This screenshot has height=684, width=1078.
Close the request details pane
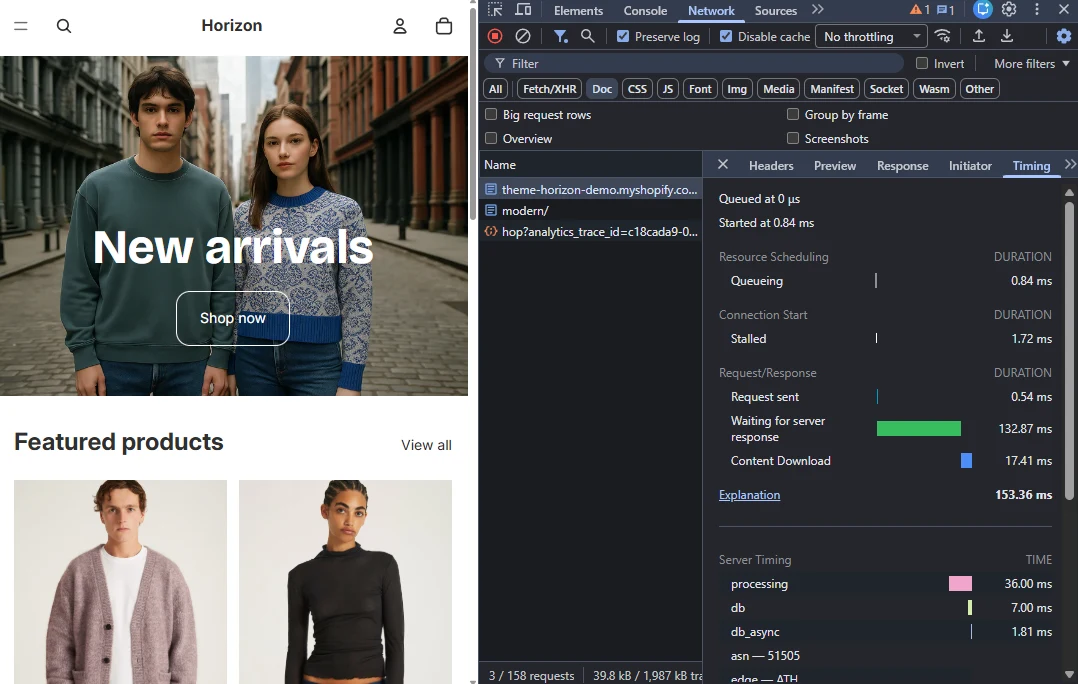point(723,164)
